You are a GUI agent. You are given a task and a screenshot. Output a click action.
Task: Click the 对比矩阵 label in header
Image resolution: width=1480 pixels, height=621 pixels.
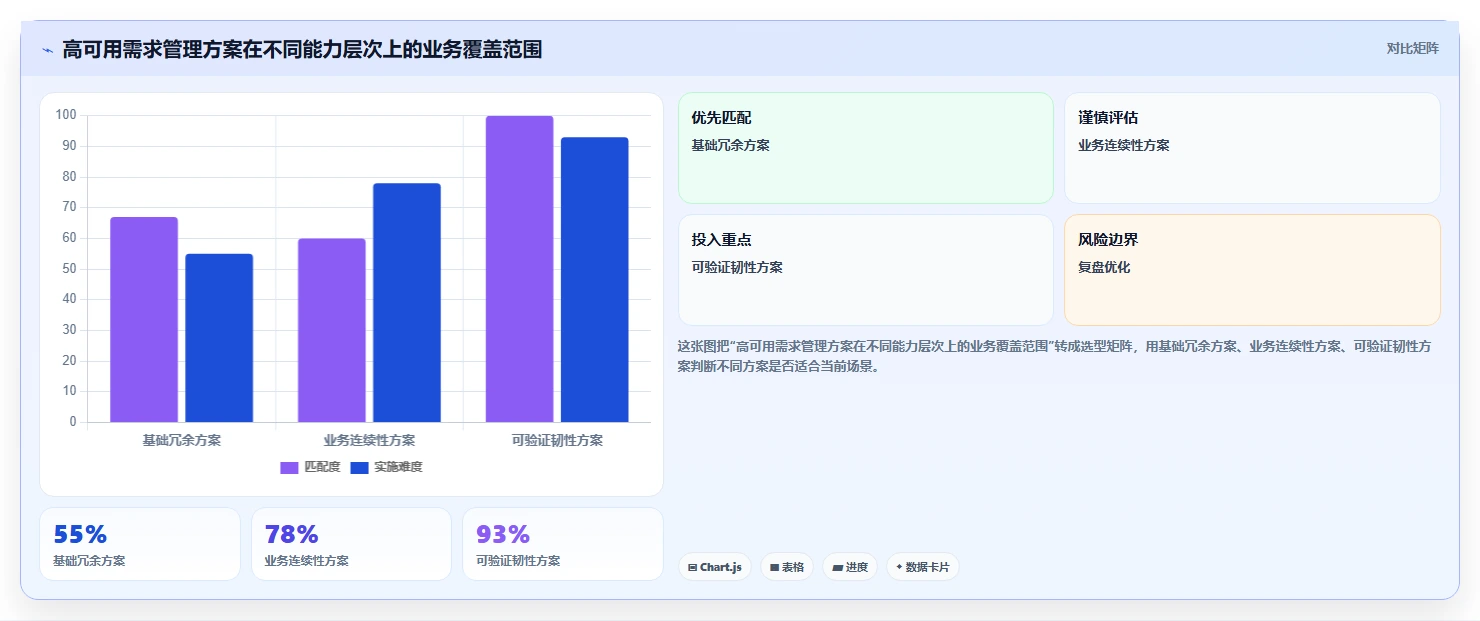(1412, 48)
